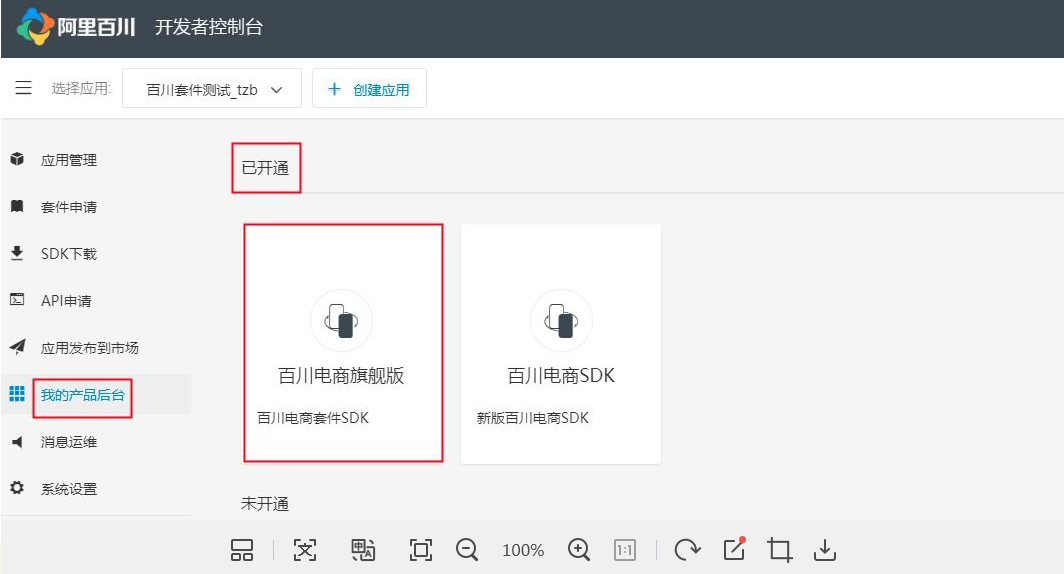Click the 选择应用 label
Viewport: 1064px width, 574px height.
click(81, 88)
